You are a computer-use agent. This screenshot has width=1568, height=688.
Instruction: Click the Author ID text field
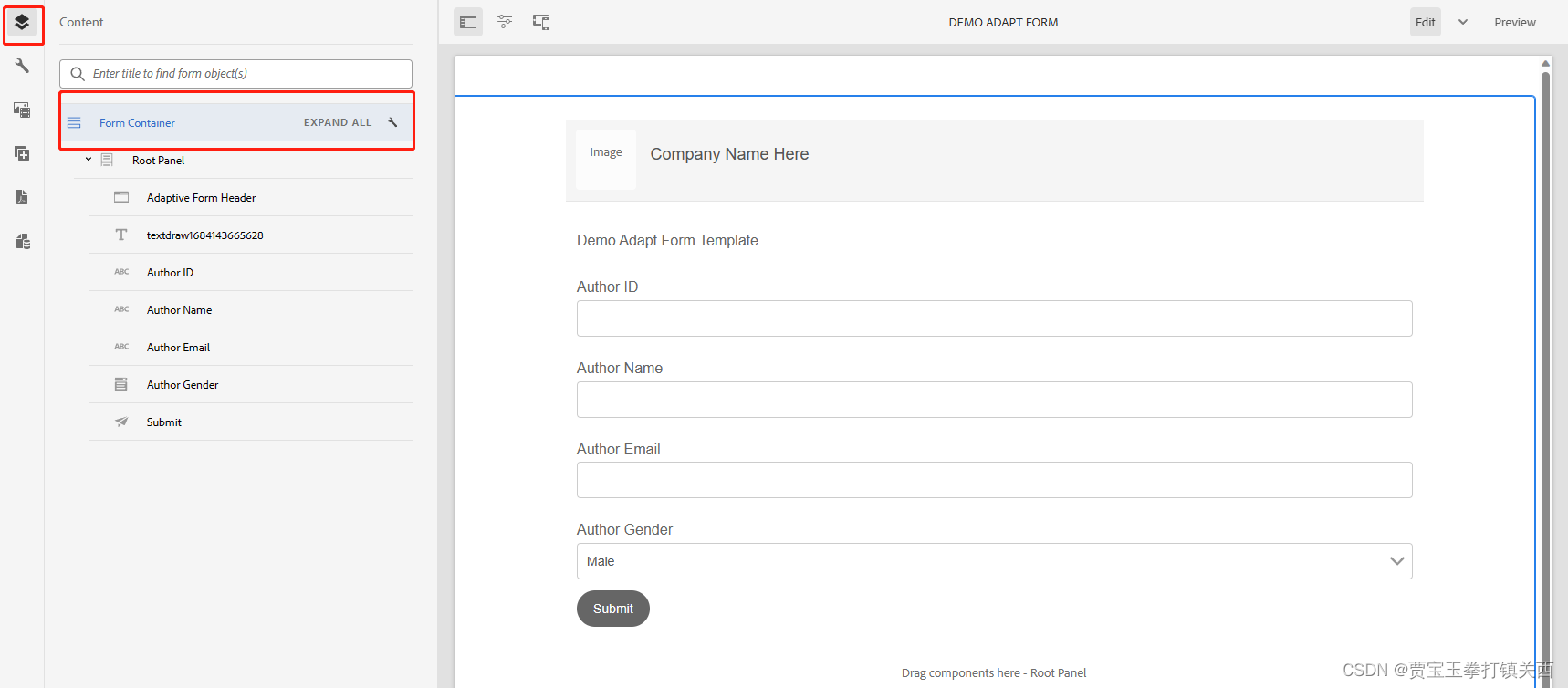click(x=994, y=318)
